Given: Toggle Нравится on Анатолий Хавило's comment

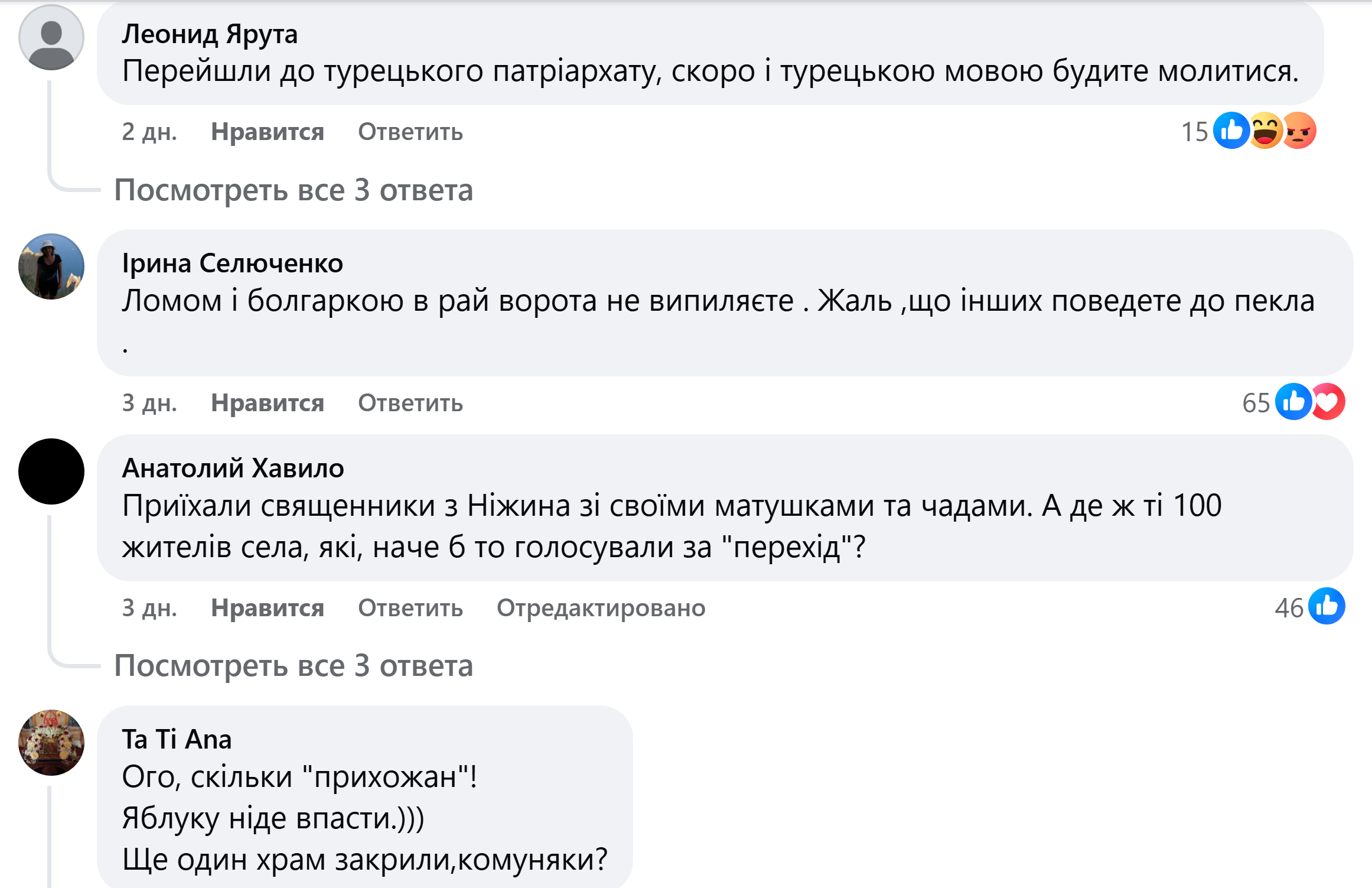Looking at the screenshot, I should click(x=268, y=608).
